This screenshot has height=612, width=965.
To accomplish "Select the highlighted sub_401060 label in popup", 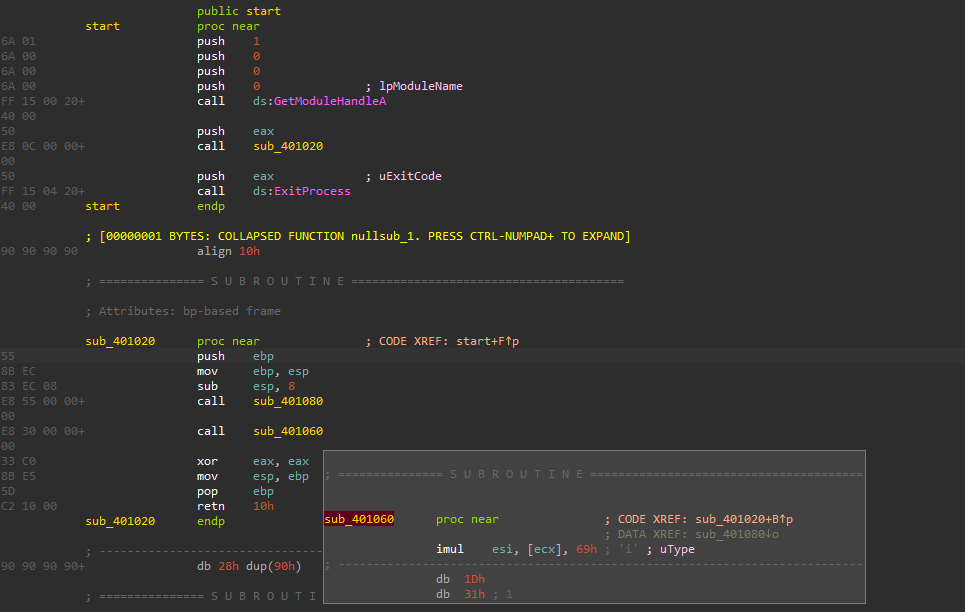I will coord(359,519).
